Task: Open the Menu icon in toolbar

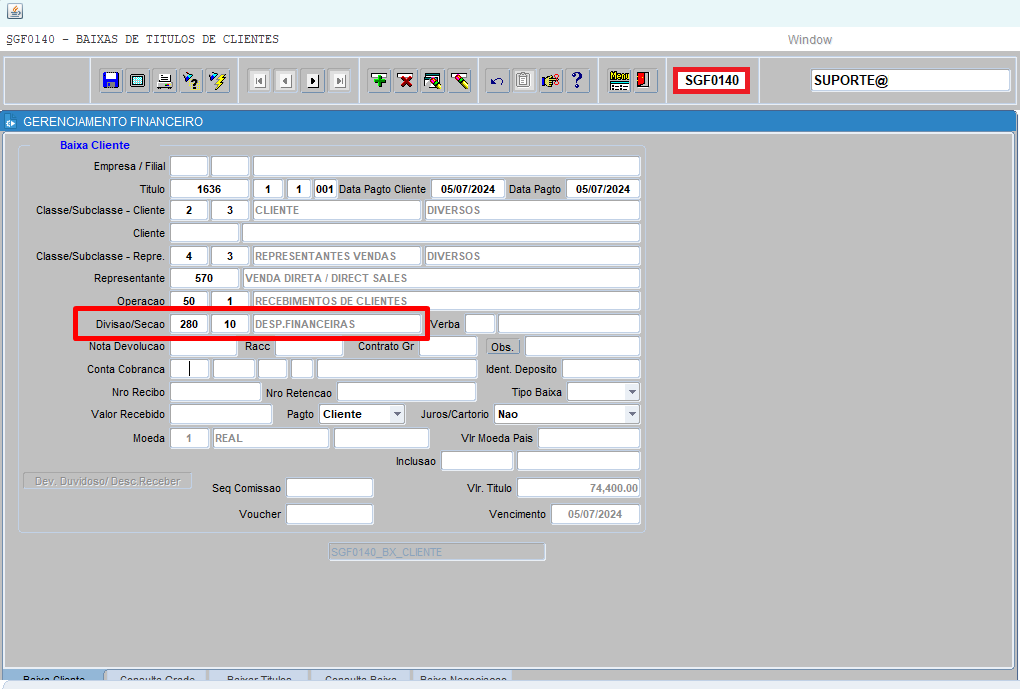Action: point(620,81)
